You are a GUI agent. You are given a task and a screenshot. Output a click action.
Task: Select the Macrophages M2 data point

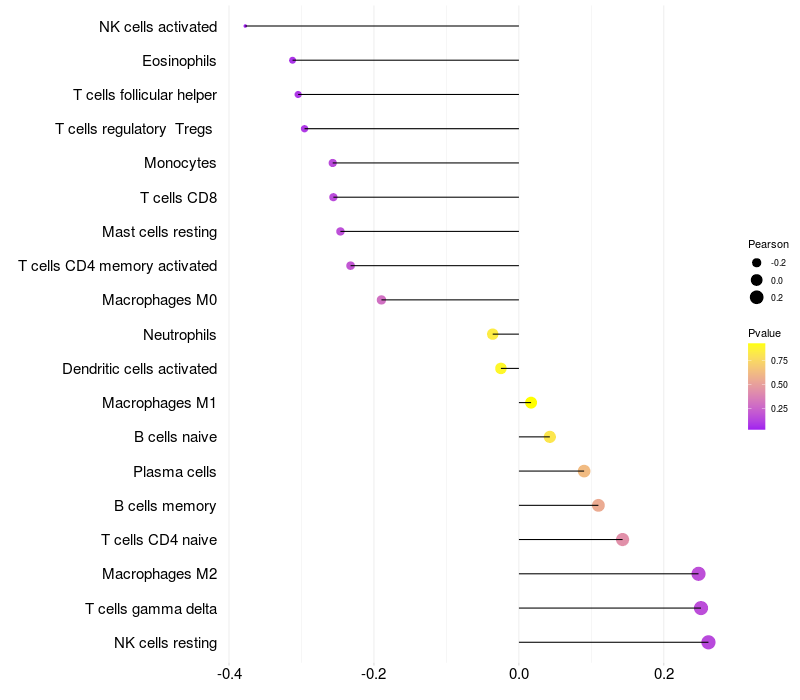[x=698, y=574]
